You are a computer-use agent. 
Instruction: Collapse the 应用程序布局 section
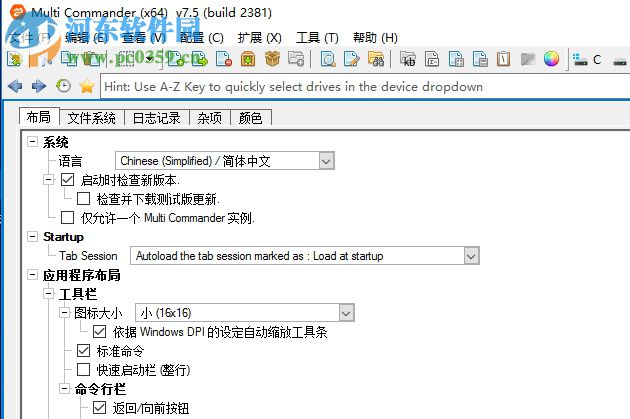pyautogui.click(x=32, y=275)
